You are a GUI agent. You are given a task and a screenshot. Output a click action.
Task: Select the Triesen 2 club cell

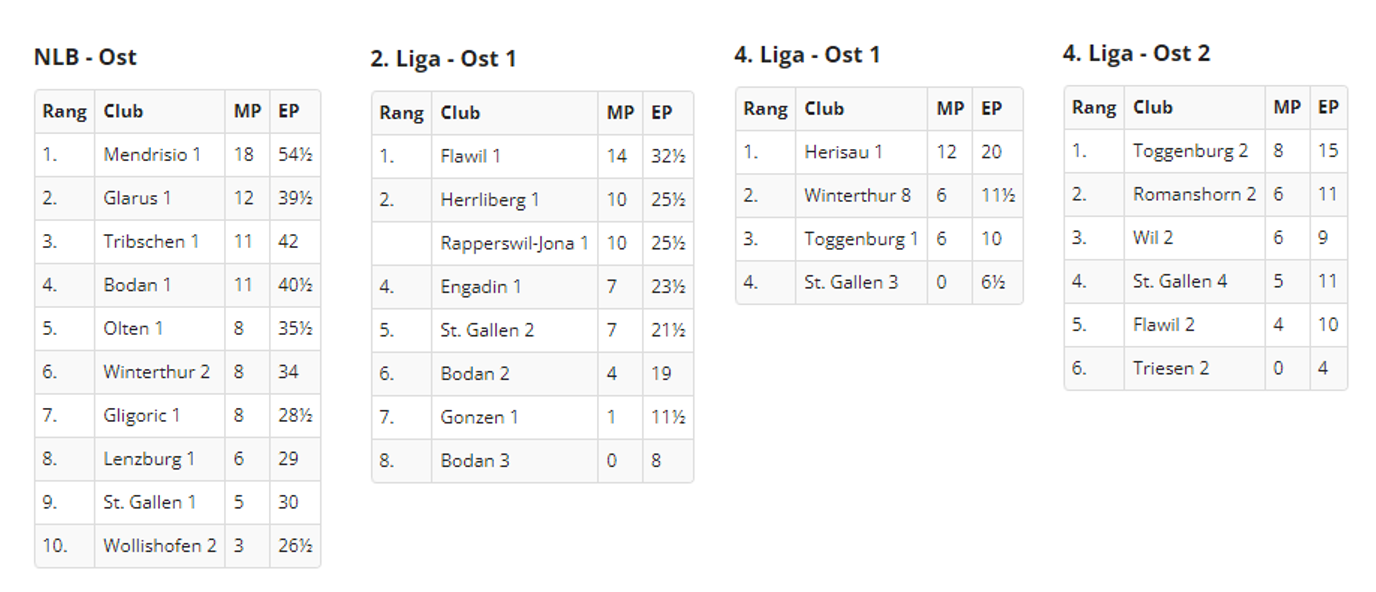(x=1170, y=368)
